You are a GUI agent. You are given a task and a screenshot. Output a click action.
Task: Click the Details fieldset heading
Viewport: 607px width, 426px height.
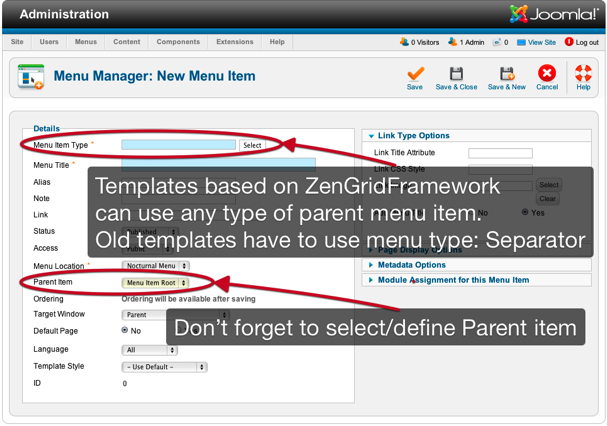click(46, 129)
